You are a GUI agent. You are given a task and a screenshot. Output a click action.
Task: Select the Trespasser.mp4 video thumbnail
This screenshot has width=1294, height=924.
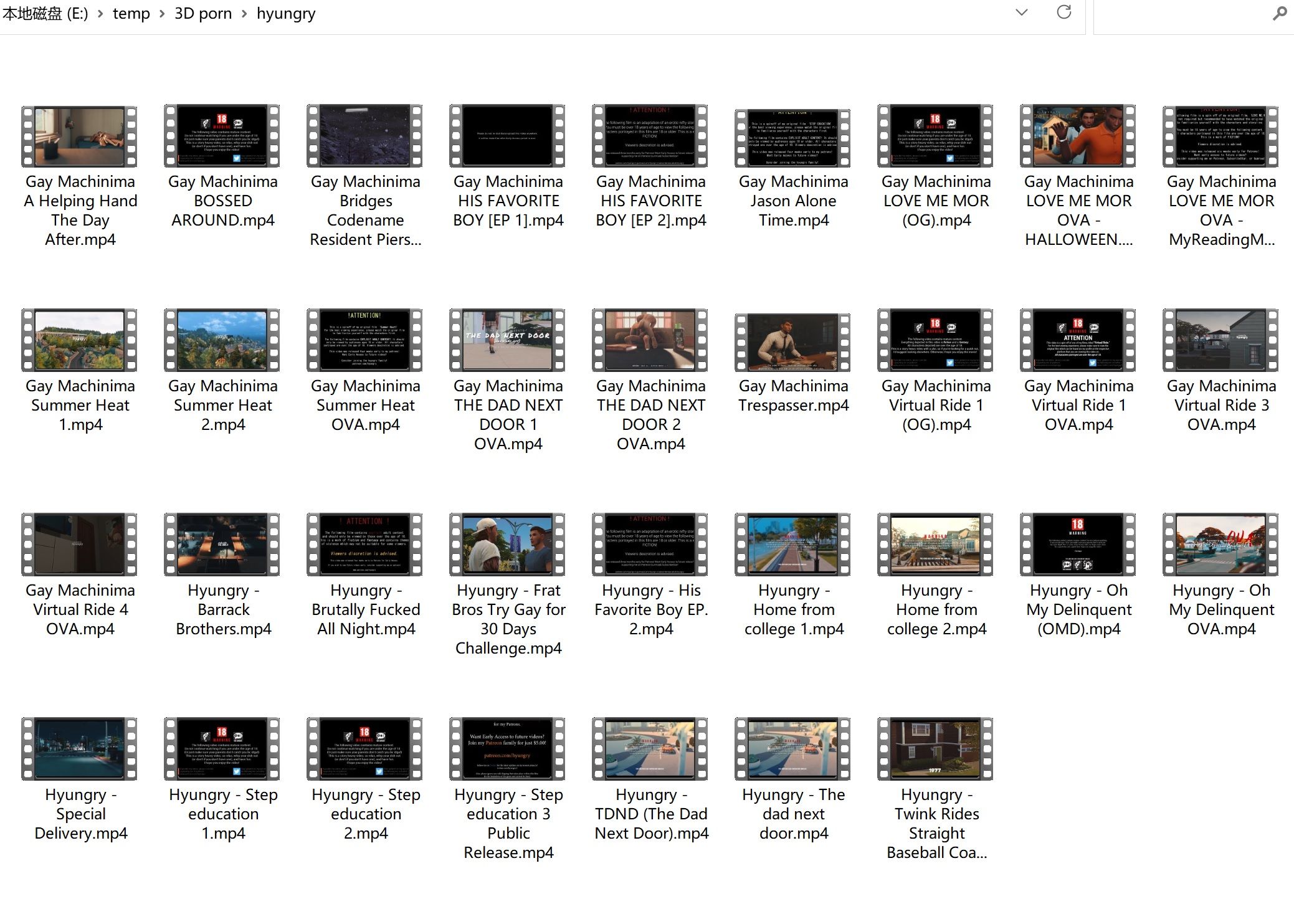(x=792, y=343)
